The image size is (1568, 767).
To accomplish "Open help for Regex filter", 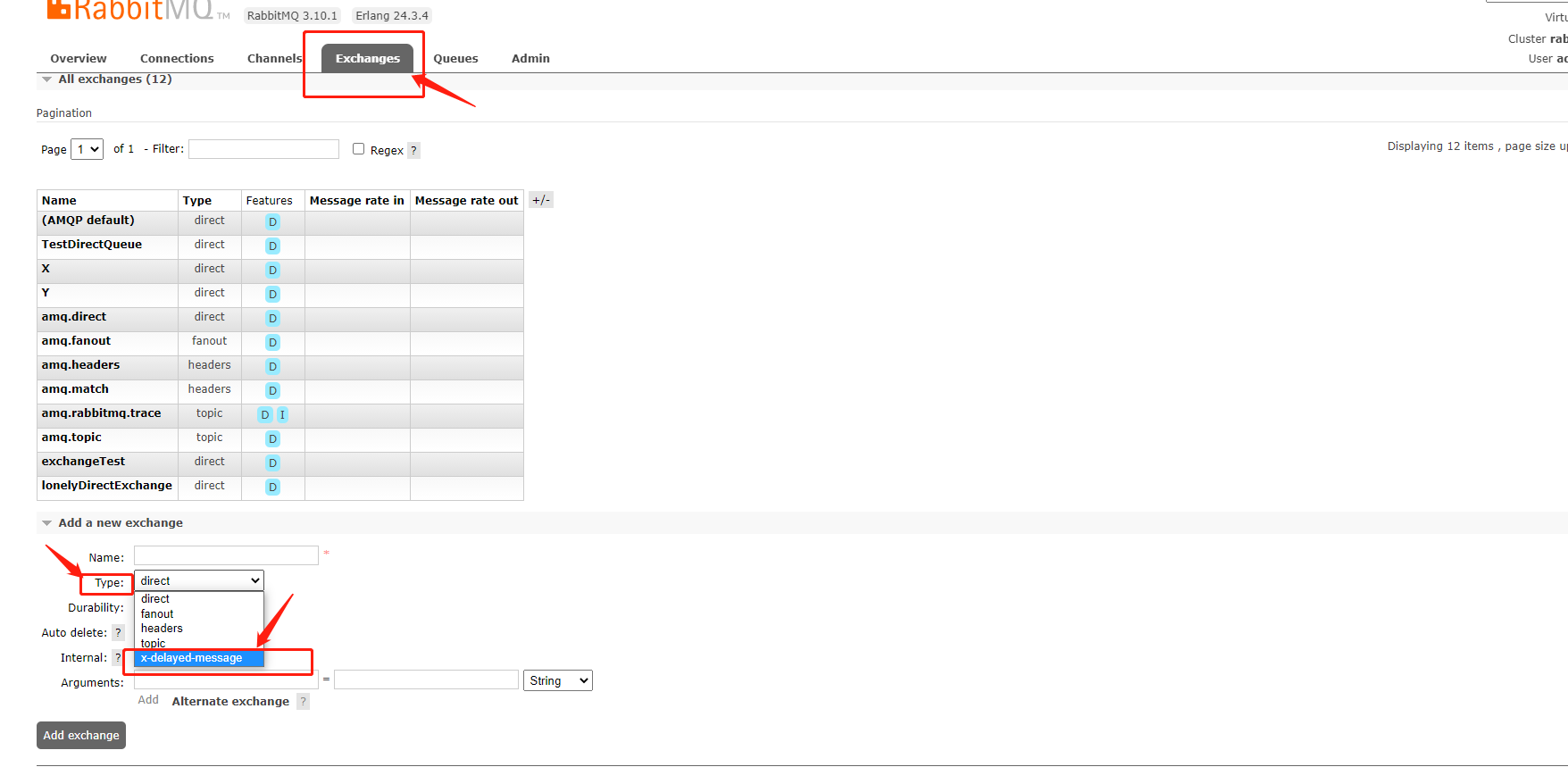I will point(413,150).
